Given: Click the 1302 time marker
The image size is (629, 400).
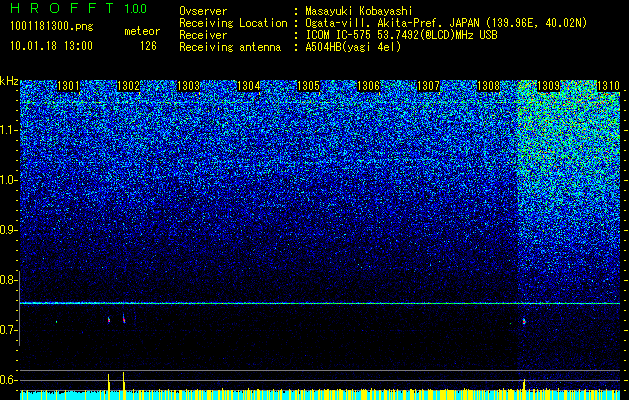Looking at the screenshot, I should pyautogui.click(x=128, y=86).
